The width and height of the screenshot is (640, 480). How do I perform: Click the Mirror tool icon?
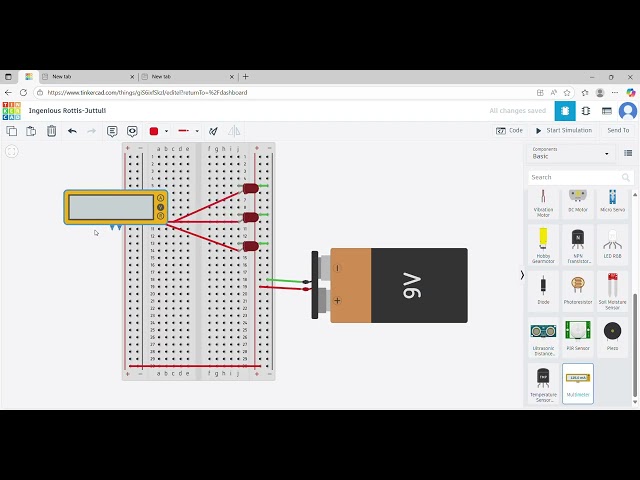(234, 131)
